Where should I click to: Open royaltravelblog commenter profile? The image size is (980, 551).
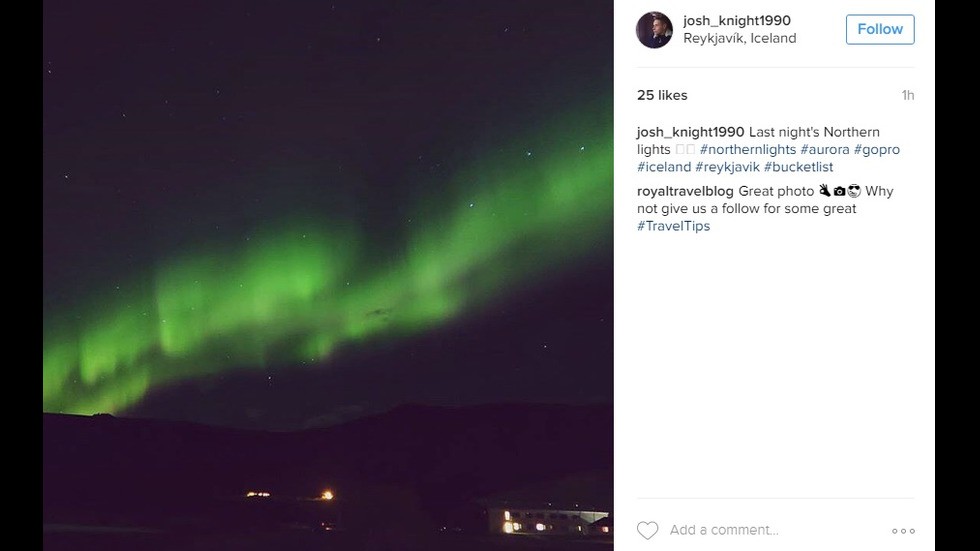point(685,191)
